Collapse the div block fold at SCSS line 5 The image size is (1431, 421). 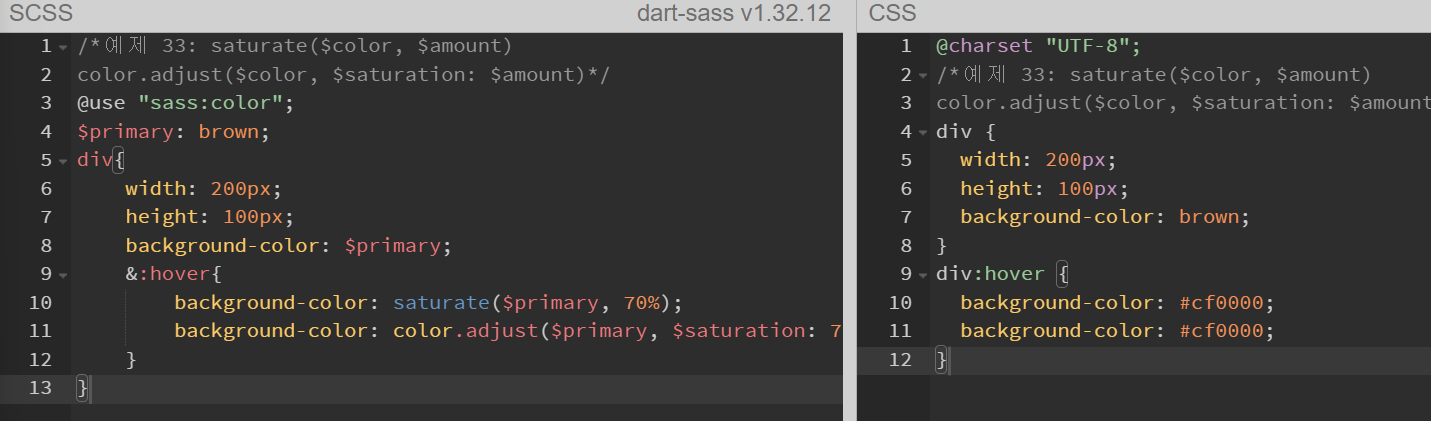[62, 161]
